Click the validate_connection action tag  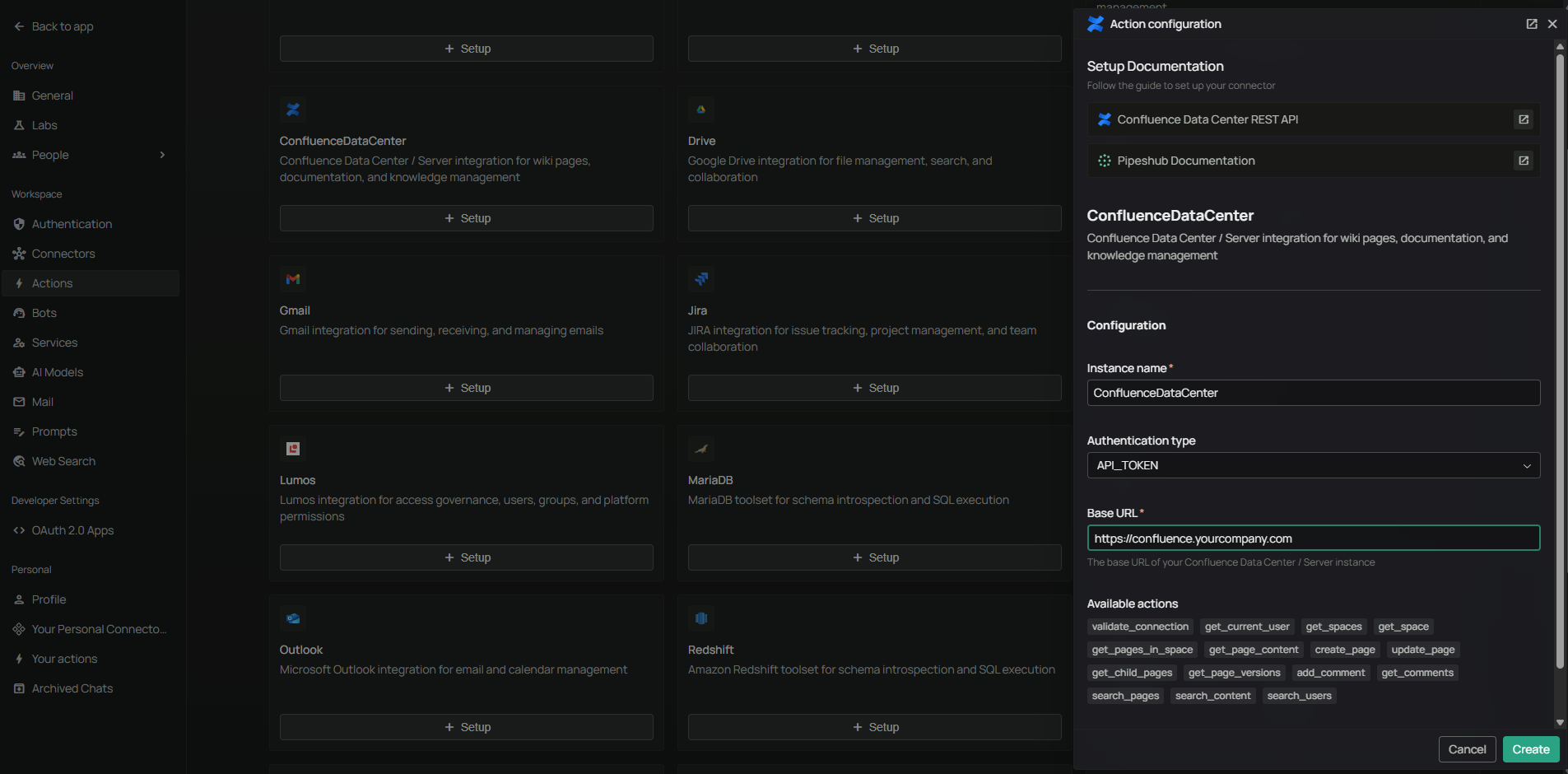point(1140,627)
